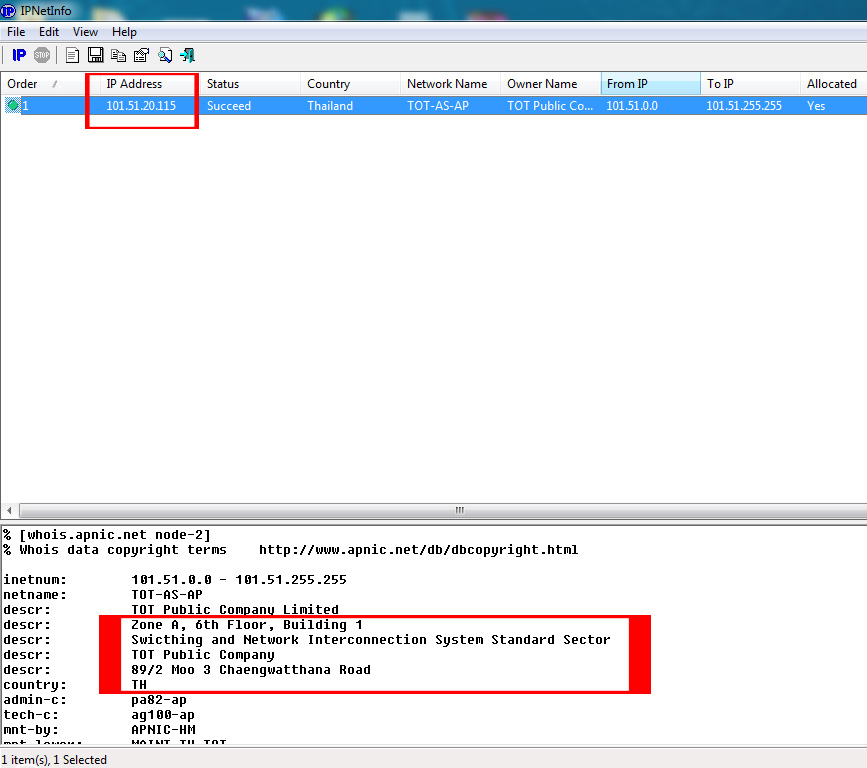Click the 'TOT Public Company Limited' descr line
This screenshot has height=768, width=867.
[171, 609]
